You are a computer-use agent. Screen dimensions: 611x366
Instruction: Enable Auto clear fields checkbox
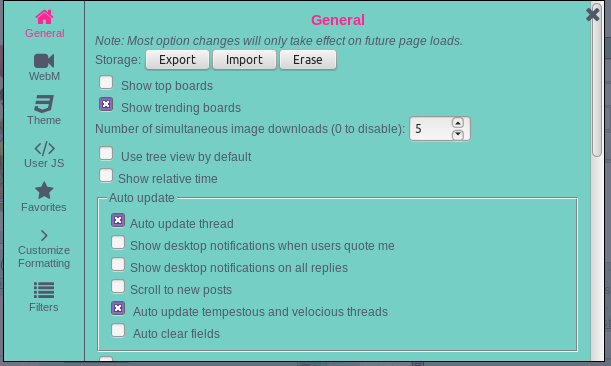click(118, 331)
